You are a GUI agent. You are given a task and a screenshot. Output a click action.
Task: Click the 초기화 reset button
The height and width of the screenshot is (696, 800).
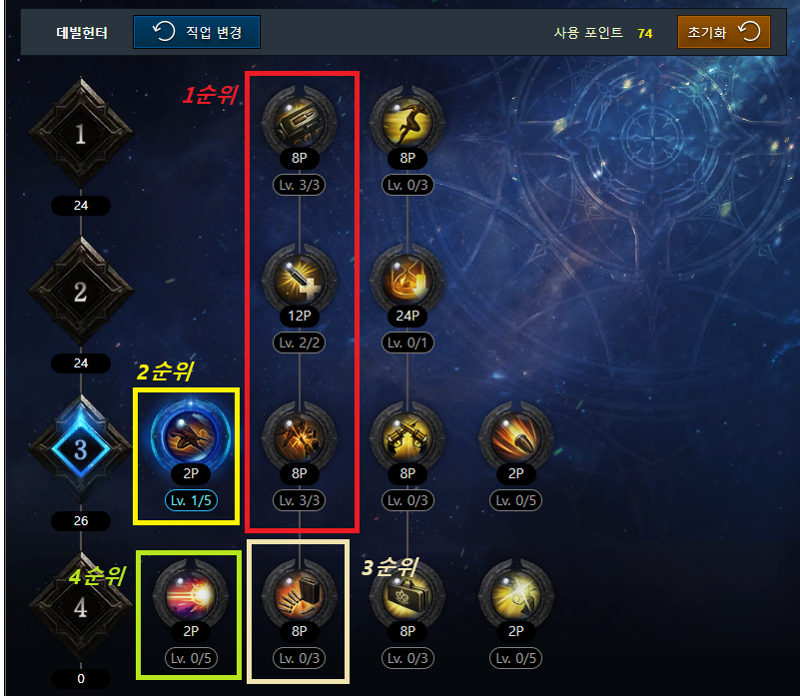pyautogui.click(x=723, y=32)
